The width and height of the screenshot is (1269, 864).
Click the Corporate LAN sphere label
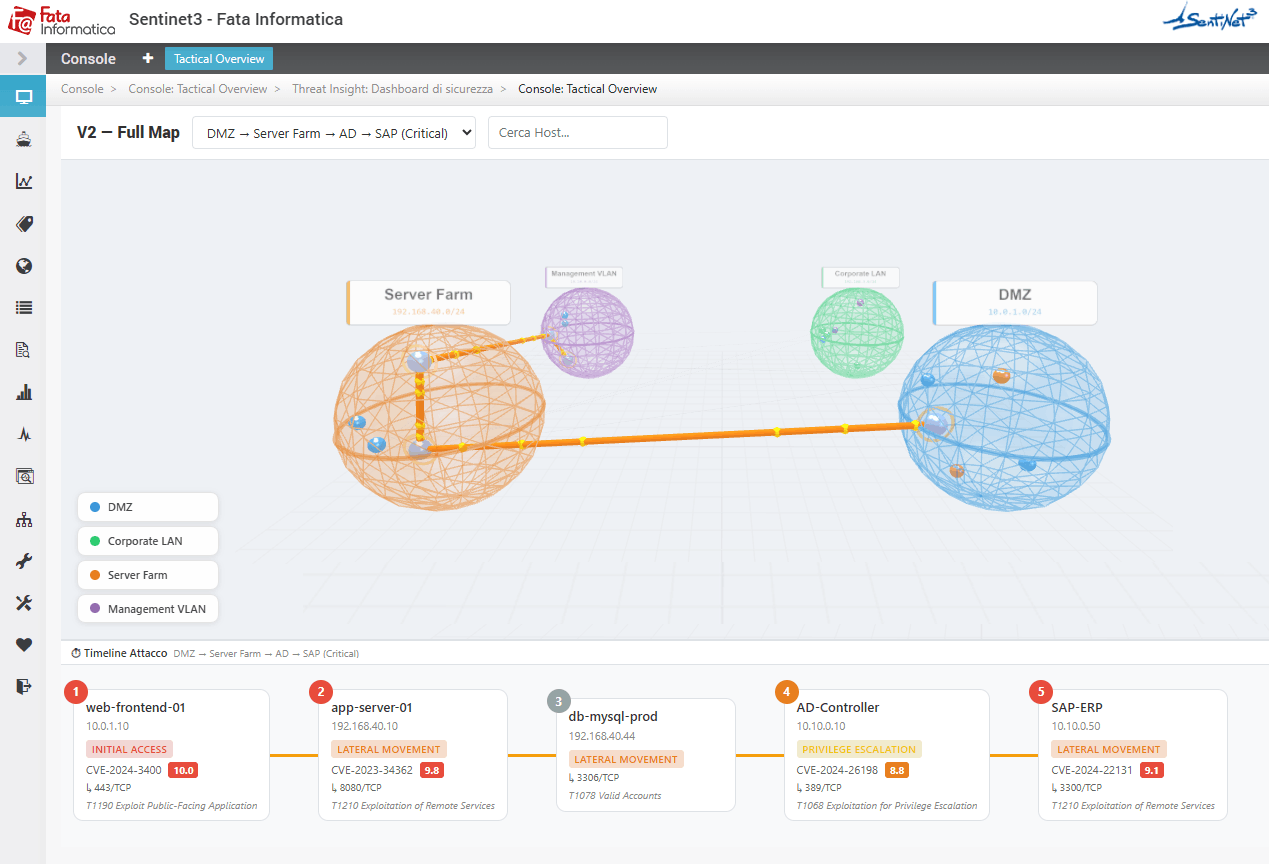pyautogui.click(x=860, y=276)
